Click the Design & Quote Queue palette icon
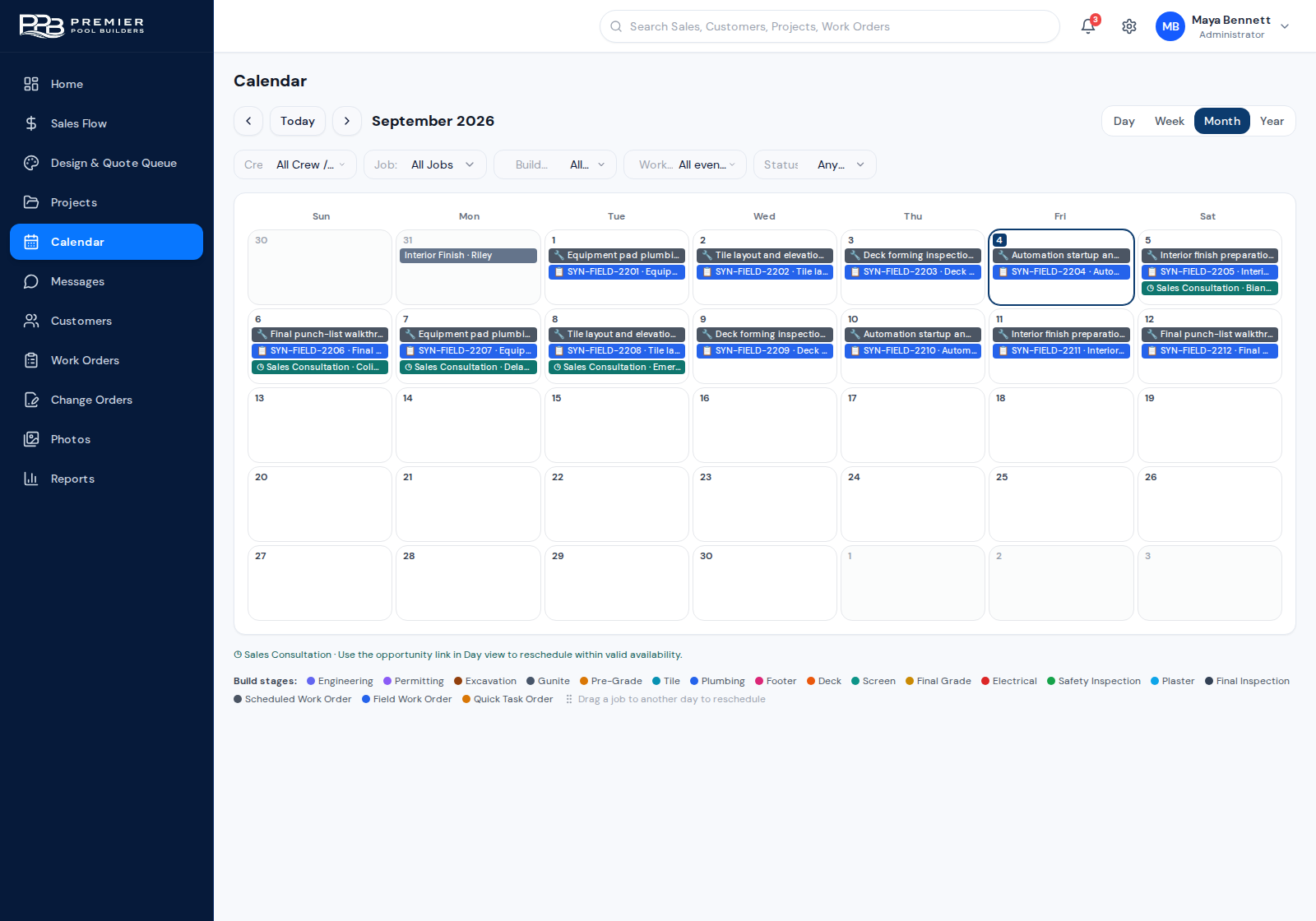Viewport: 1316px width, 921px height. coord(31,163)
